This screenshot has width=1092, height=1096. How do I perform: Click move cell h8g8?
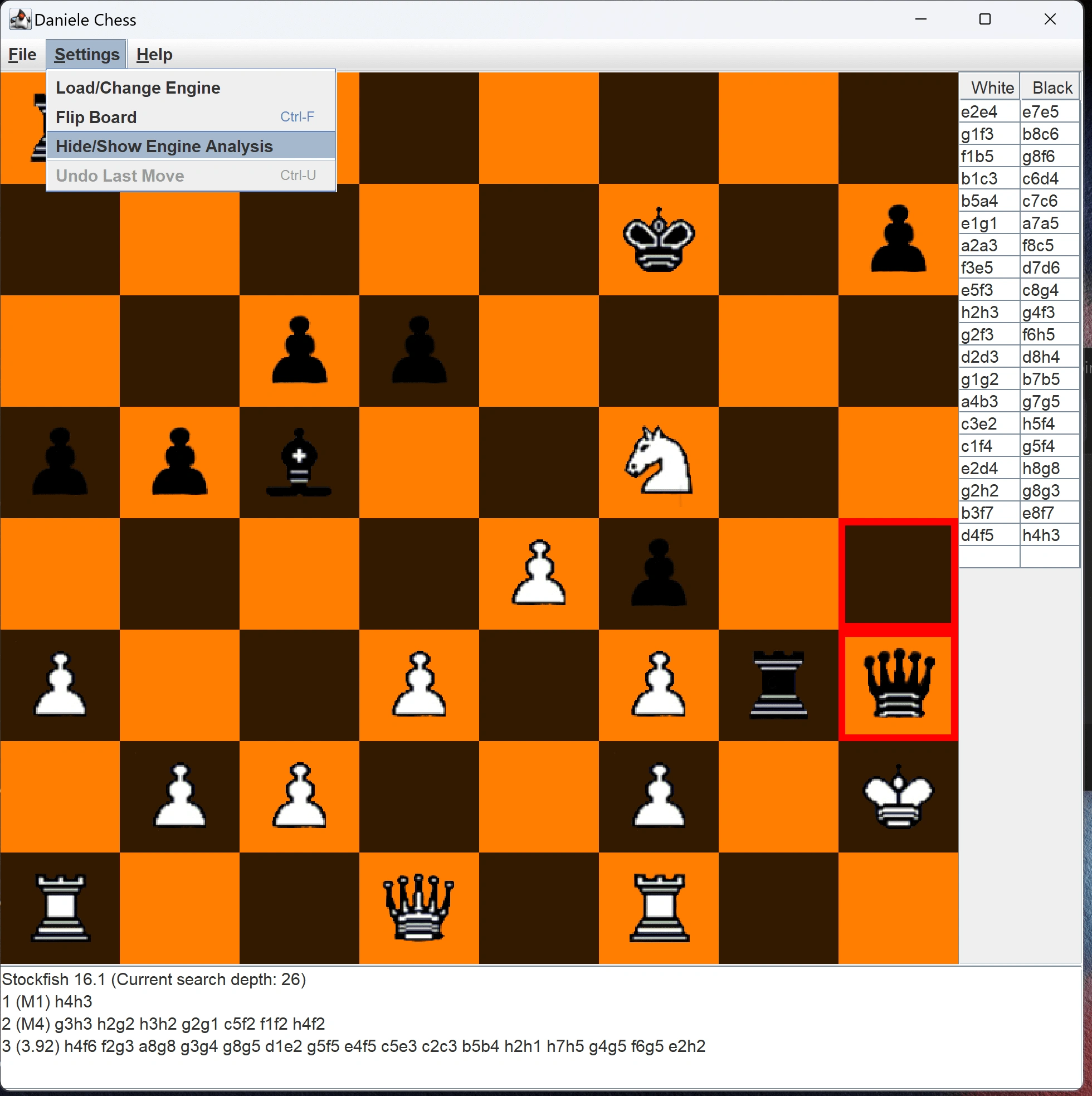1050,469
